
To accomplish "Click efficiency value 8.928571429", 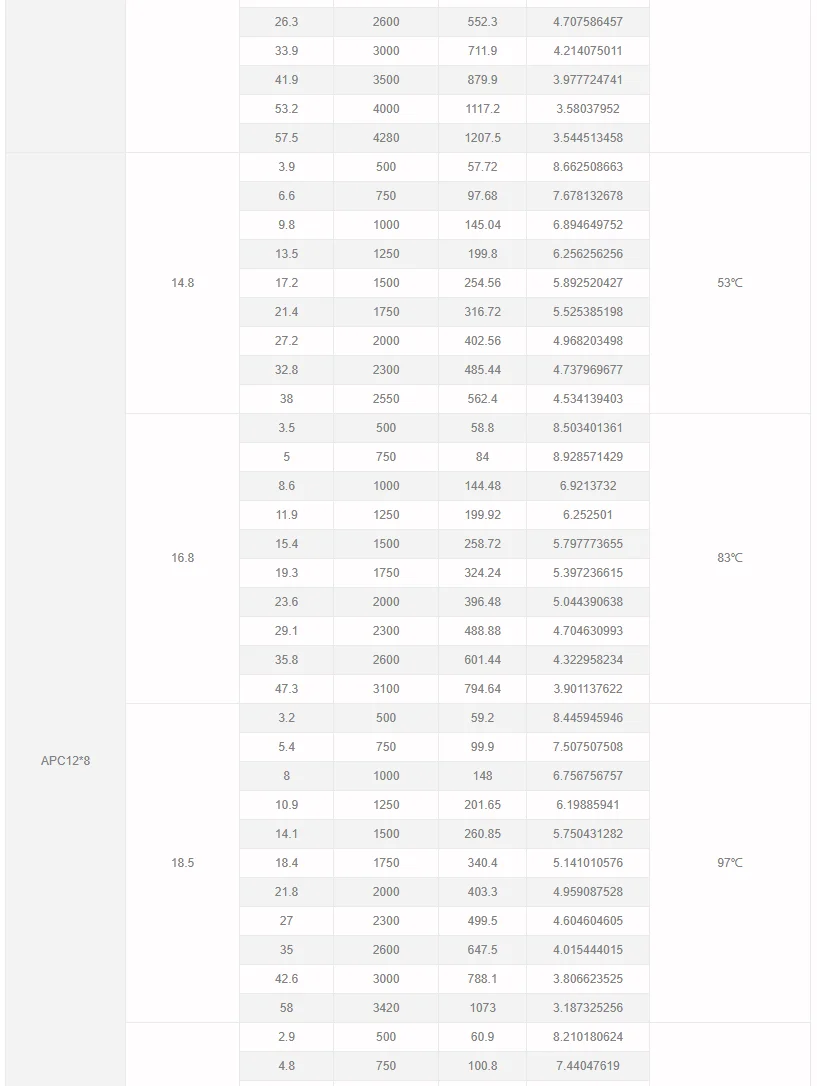I will coord(588,457).
